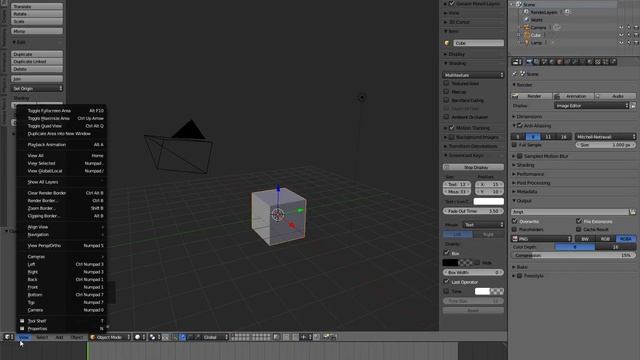
Task: Open the Display Image Editor dropdown
Action: (592, 106)
